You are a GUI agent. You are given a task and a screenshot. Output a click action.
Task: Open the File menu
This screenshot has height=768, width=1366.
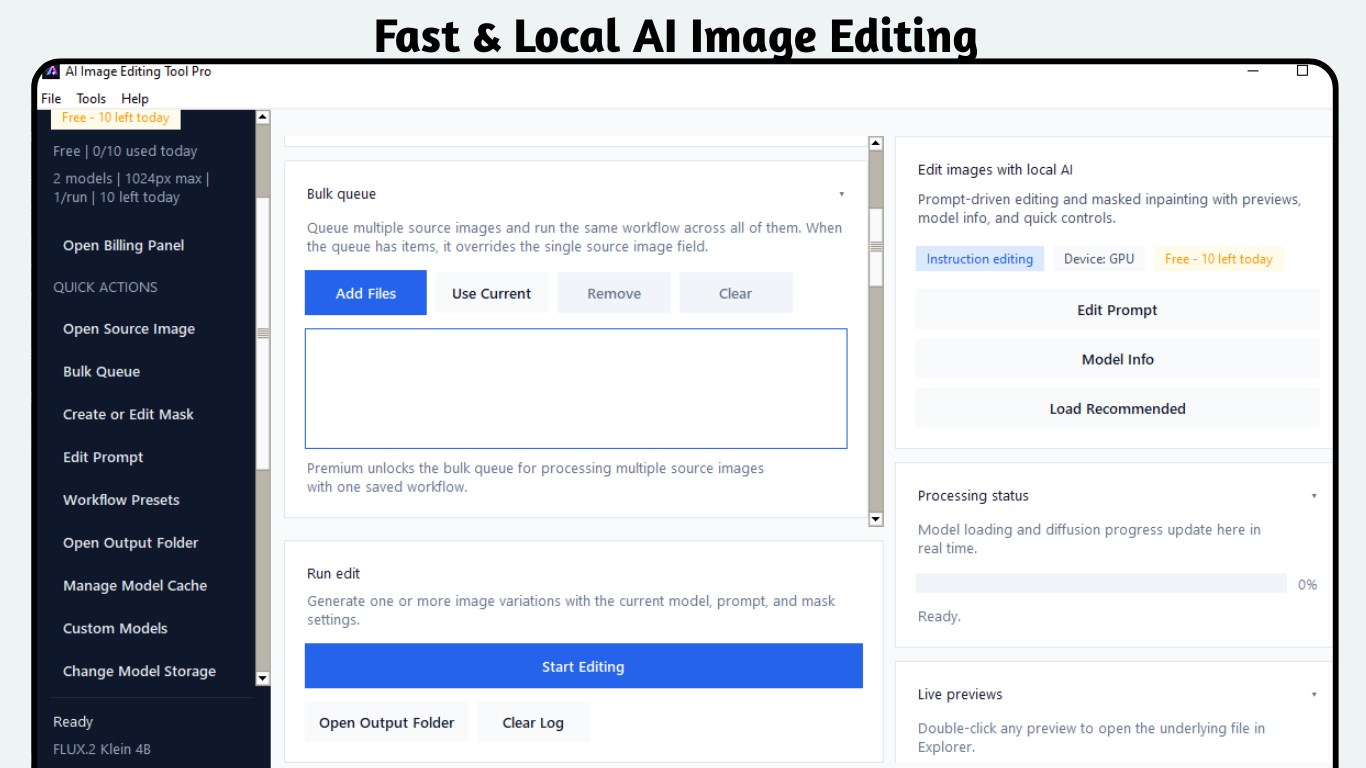[51, 98]
